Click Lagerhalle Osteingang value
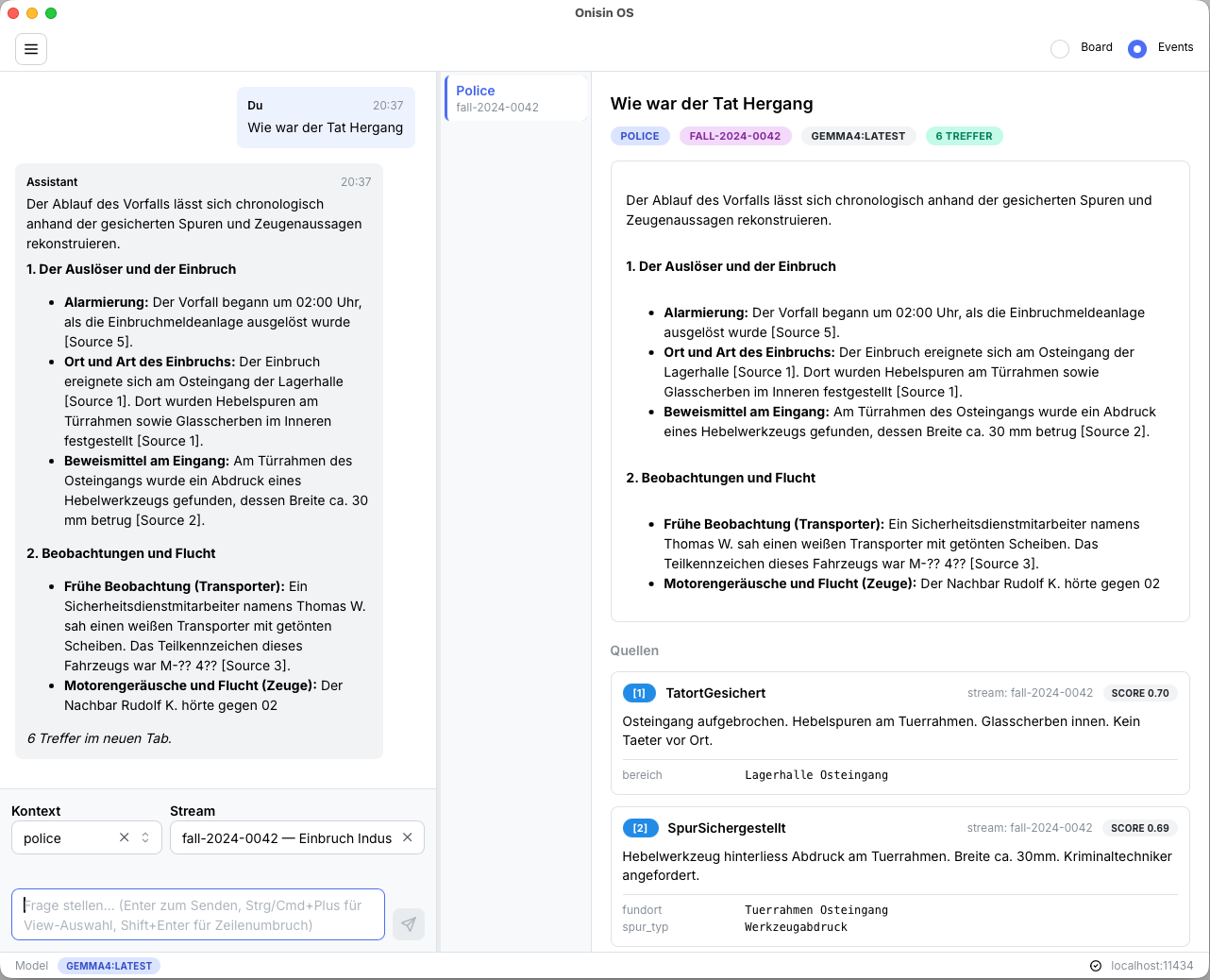Image resolution: width=1210 pixels, height=980 pixels. [816, 775]
